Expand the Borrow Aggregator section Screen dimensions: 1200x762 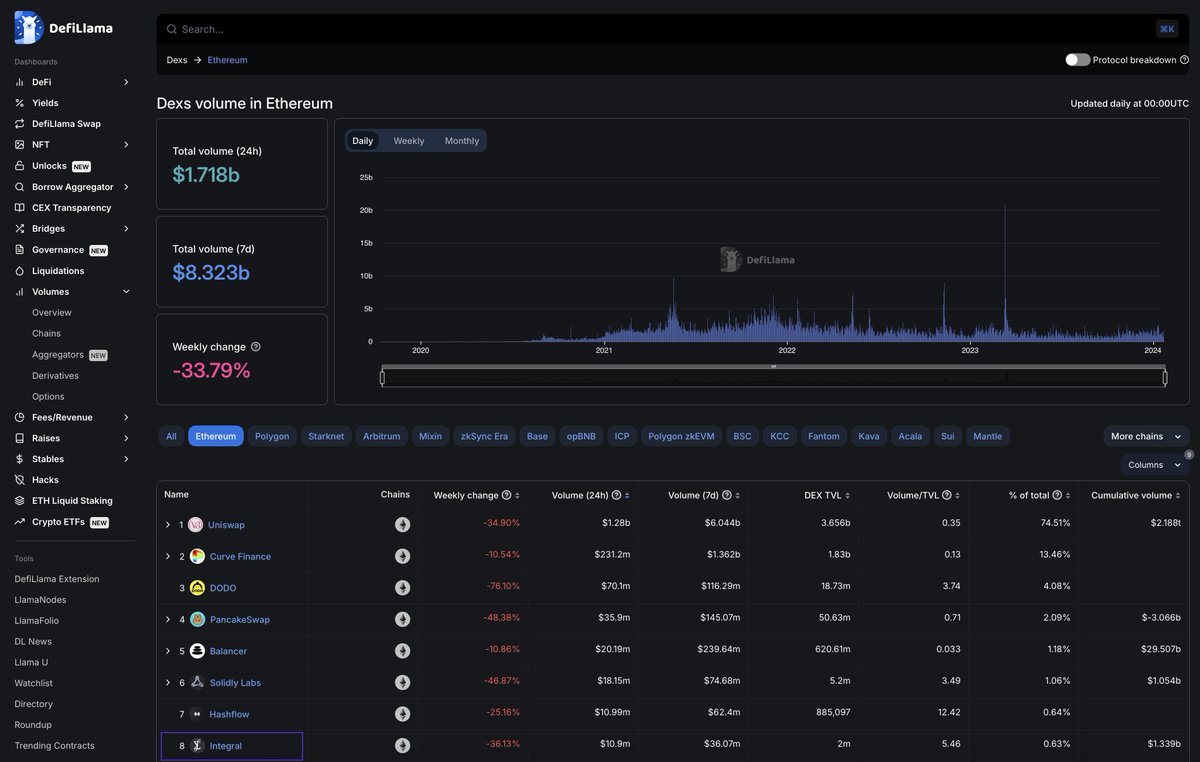coord(126,187)
